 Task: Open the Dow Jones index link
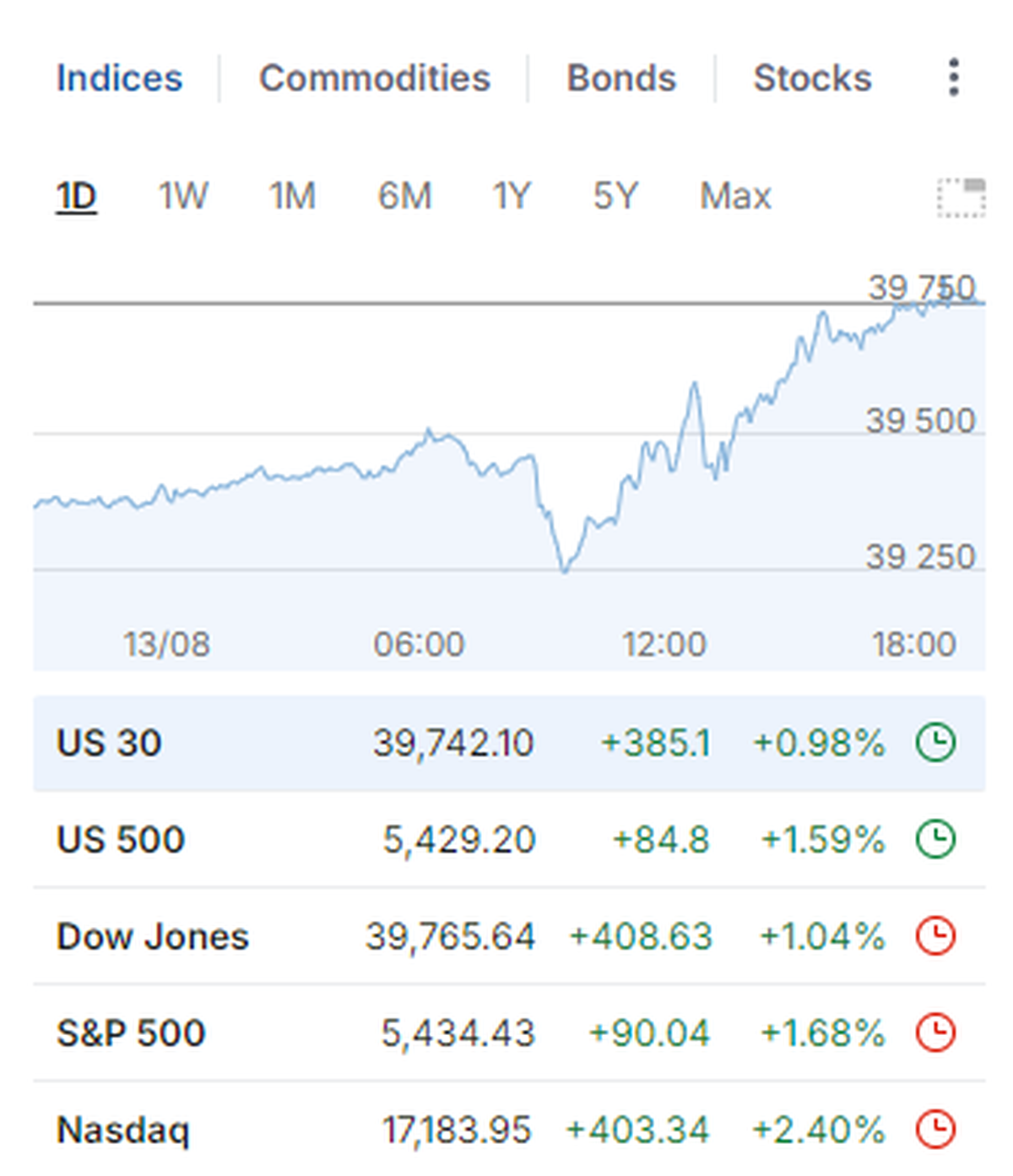(153, 936)
